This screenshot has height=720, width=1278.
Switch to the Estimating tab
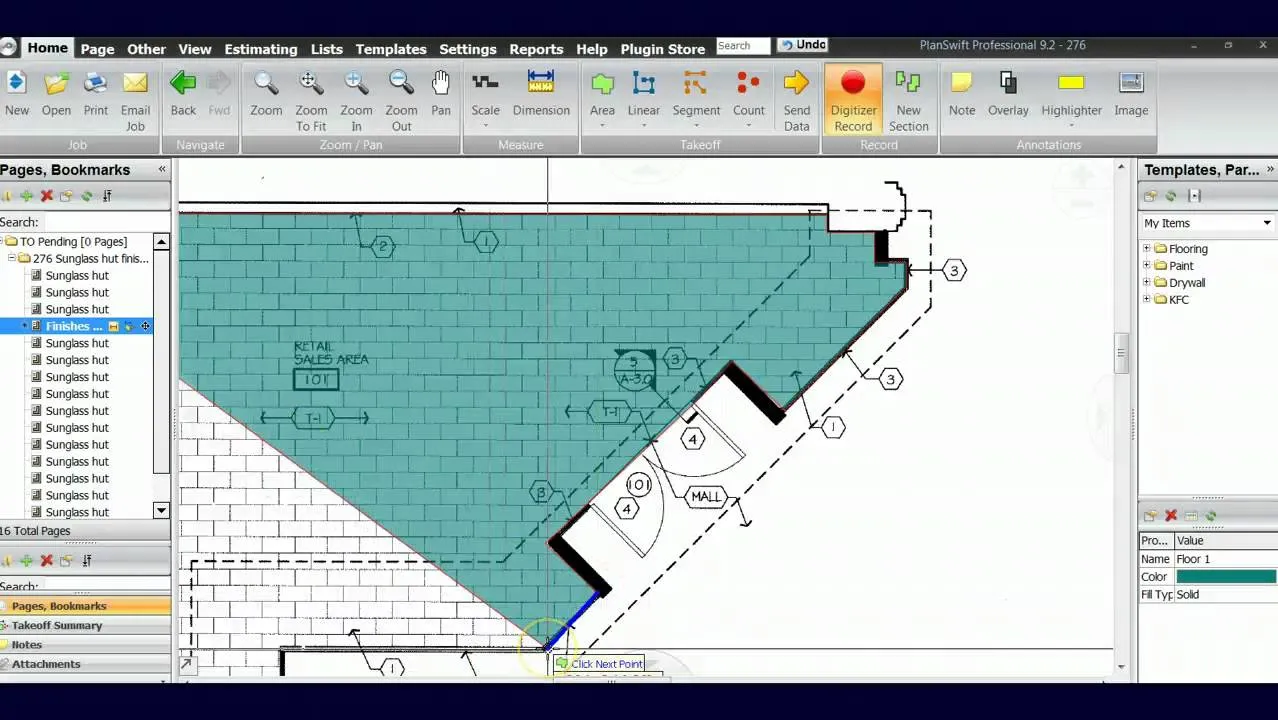point(261,49)
